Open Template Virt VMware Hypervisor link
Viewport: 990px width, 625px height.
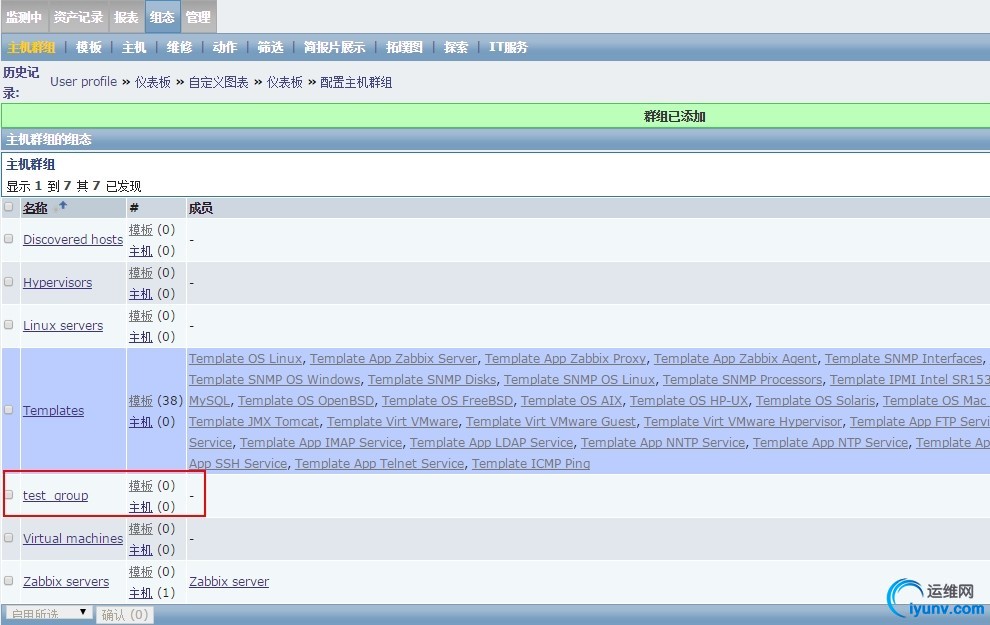(x=743, y=421)
